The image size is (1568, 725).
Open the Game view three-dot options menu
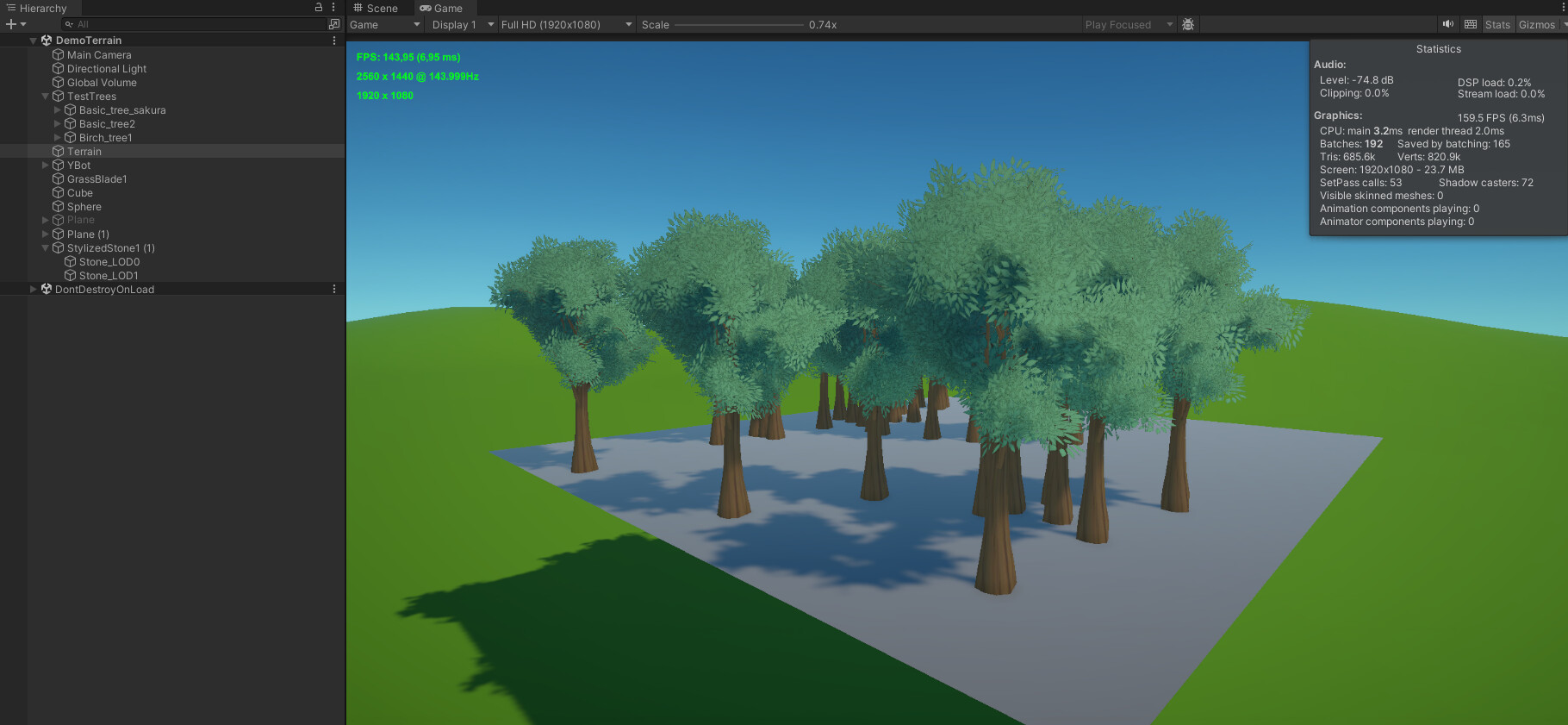coord(1563,7)
